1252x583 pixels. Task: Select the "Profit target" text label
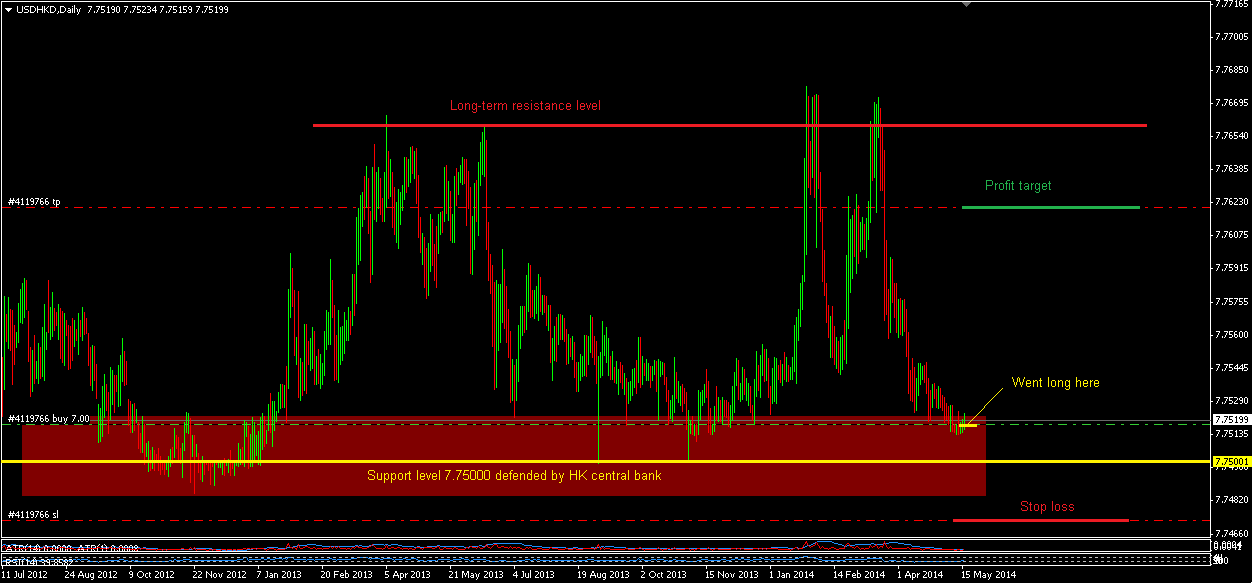click(1018, 185)
